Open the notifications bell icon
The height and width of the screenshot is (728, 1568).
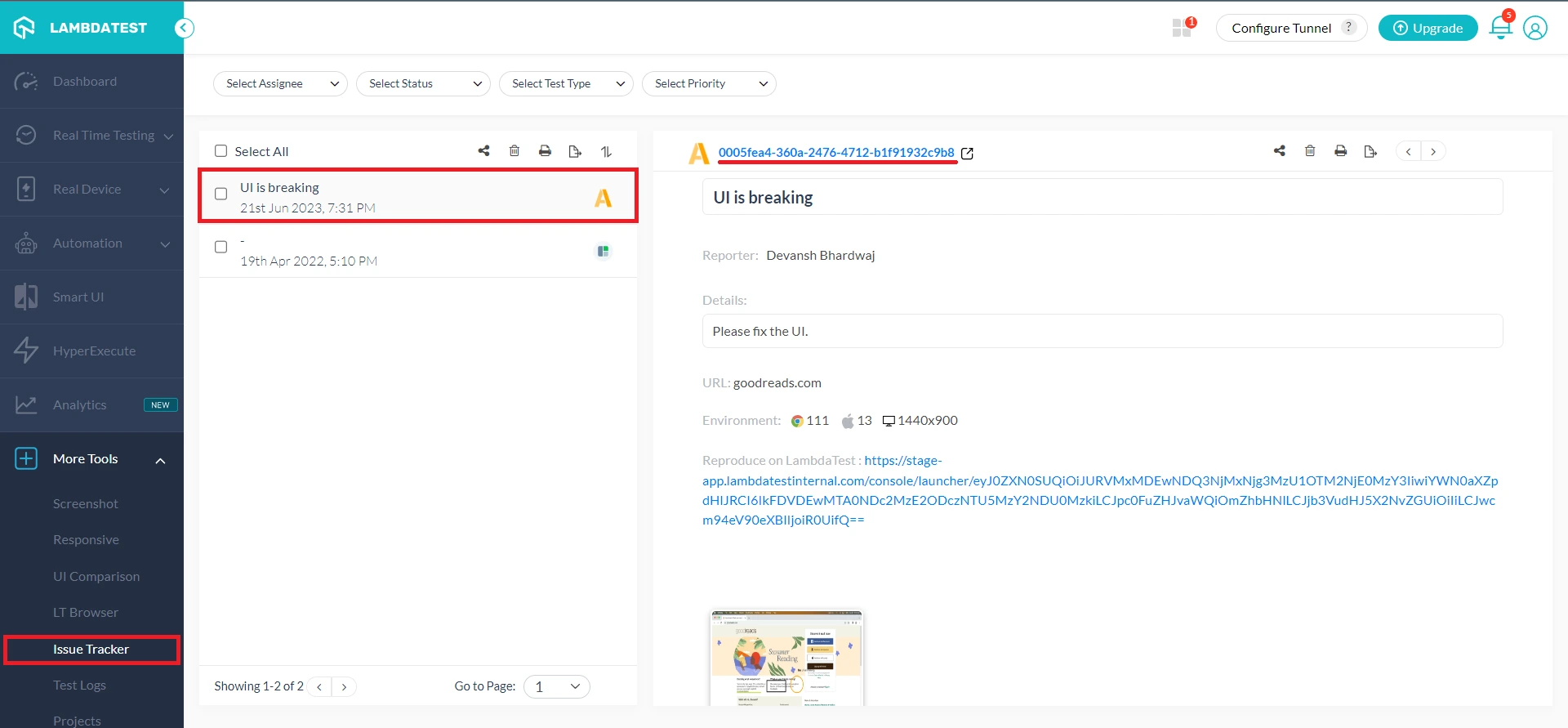click(x=1500, y=29)
